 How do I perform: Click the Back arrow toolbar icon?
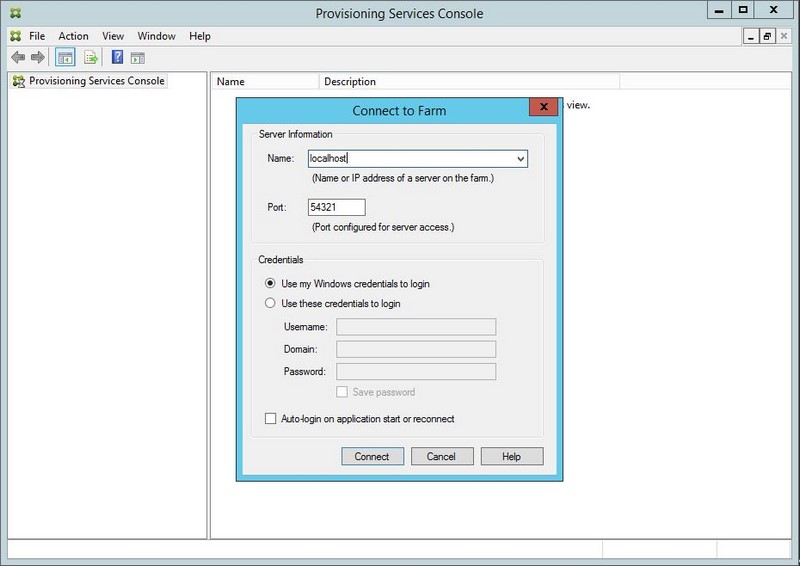point(18,57)
